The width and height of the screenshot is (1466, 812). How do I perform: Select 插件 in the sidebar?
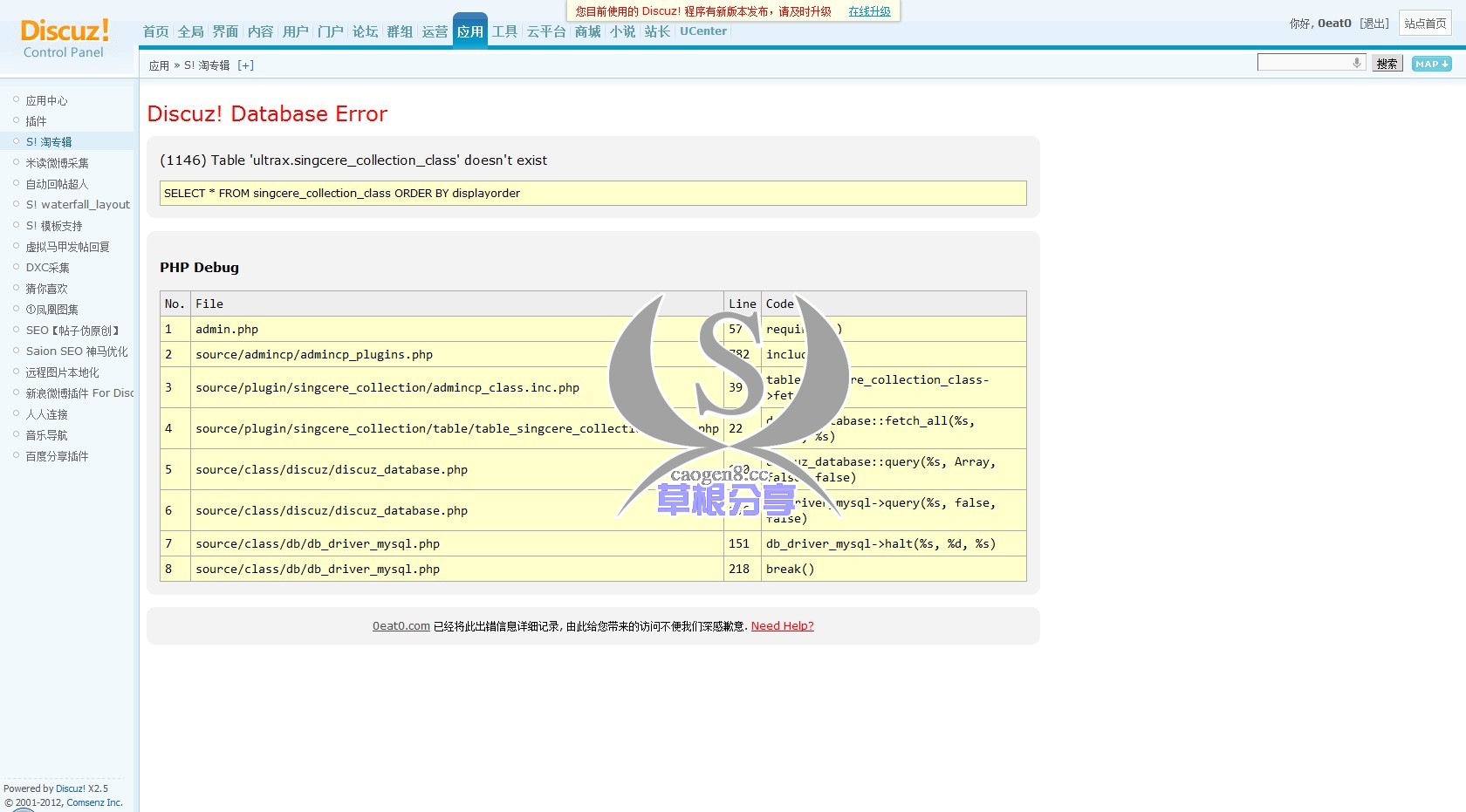pos(36,121)
